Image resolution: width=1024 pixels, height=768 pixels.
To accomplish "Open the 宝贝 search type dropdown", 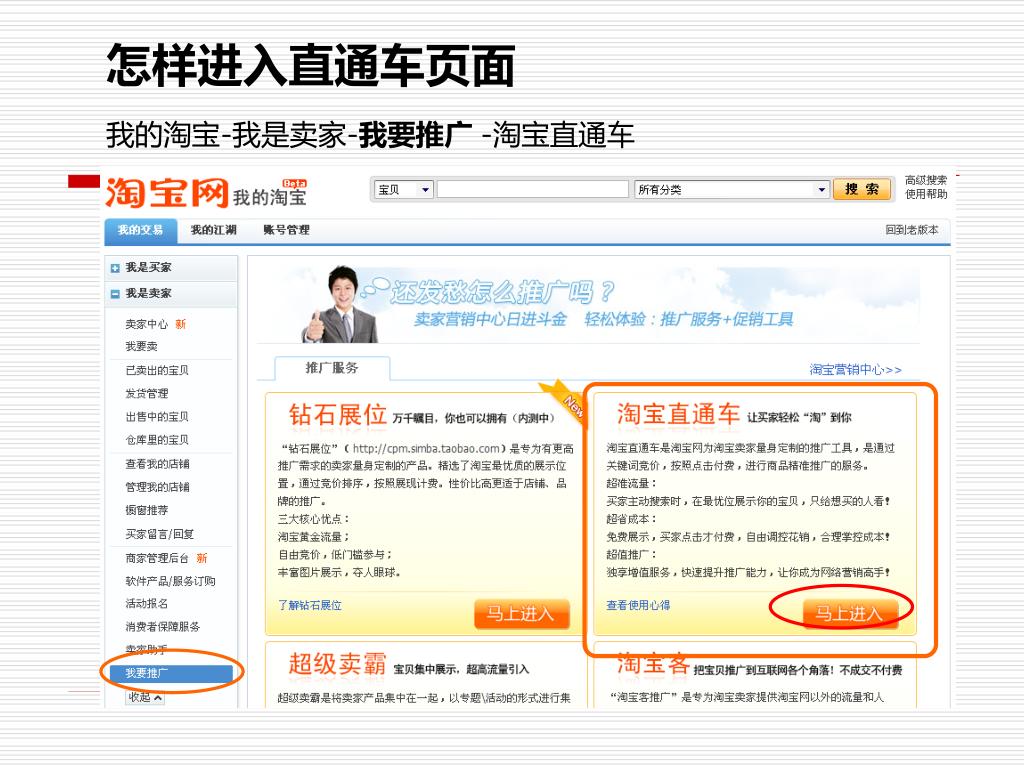I will coord(404,189).
